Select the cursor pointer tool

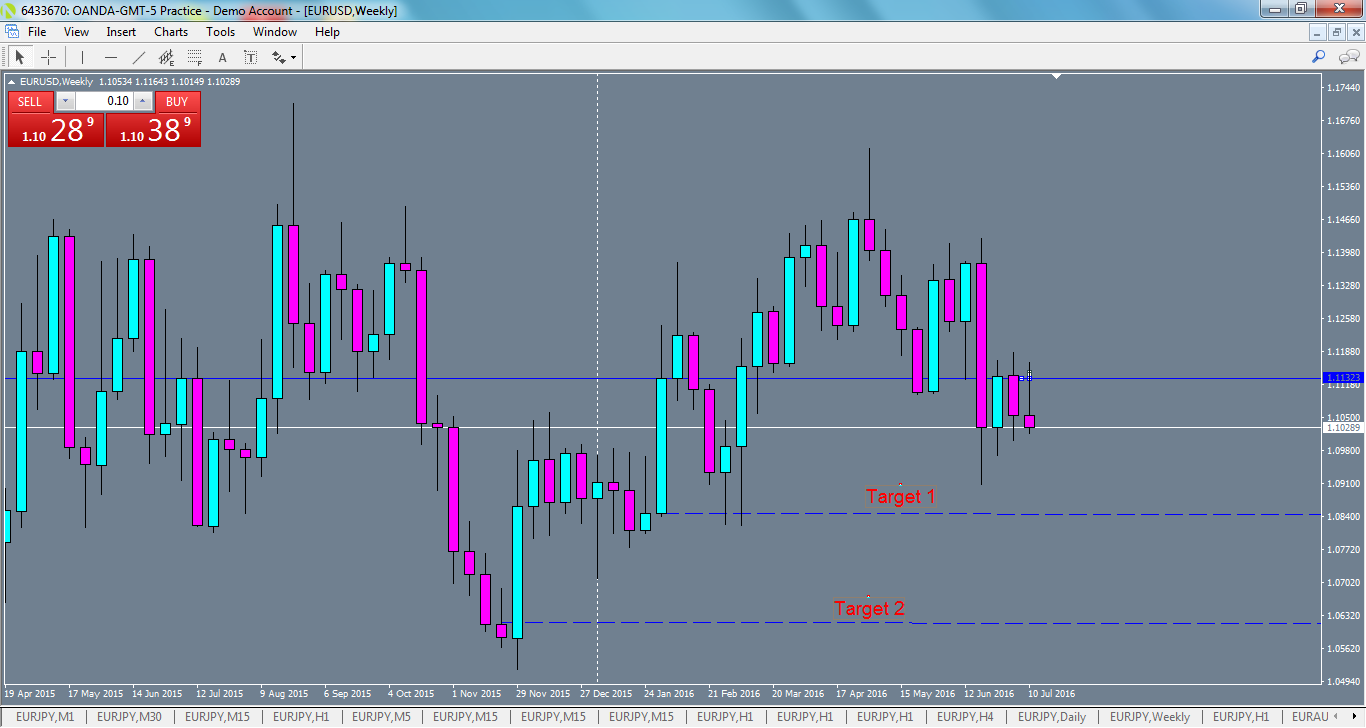20,57
